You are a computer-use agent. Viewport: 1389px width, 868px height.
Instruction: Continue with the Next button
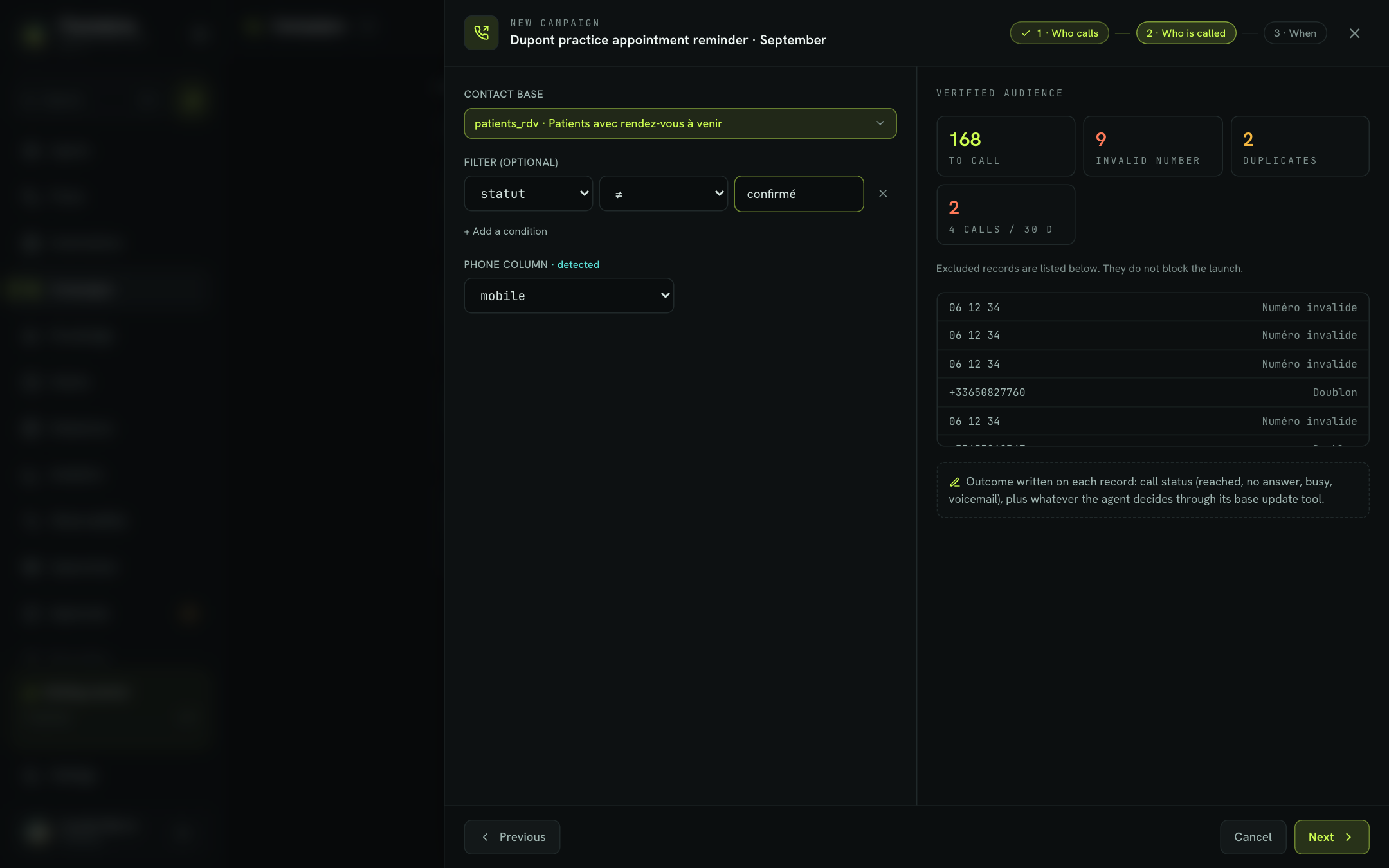click(x=1331, y=837)
